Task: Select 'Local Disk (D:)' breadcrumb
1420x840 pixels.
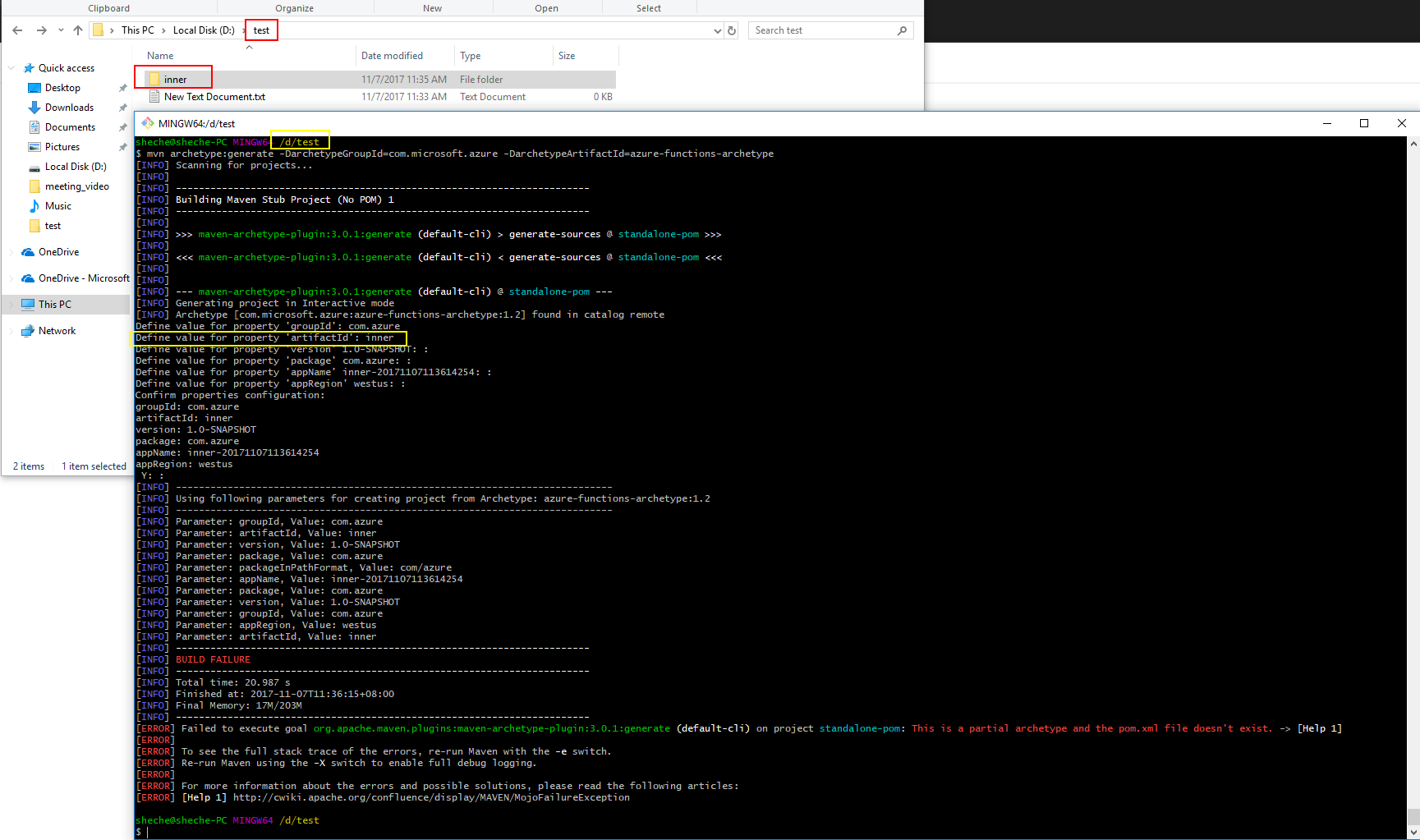Action: 204,30
